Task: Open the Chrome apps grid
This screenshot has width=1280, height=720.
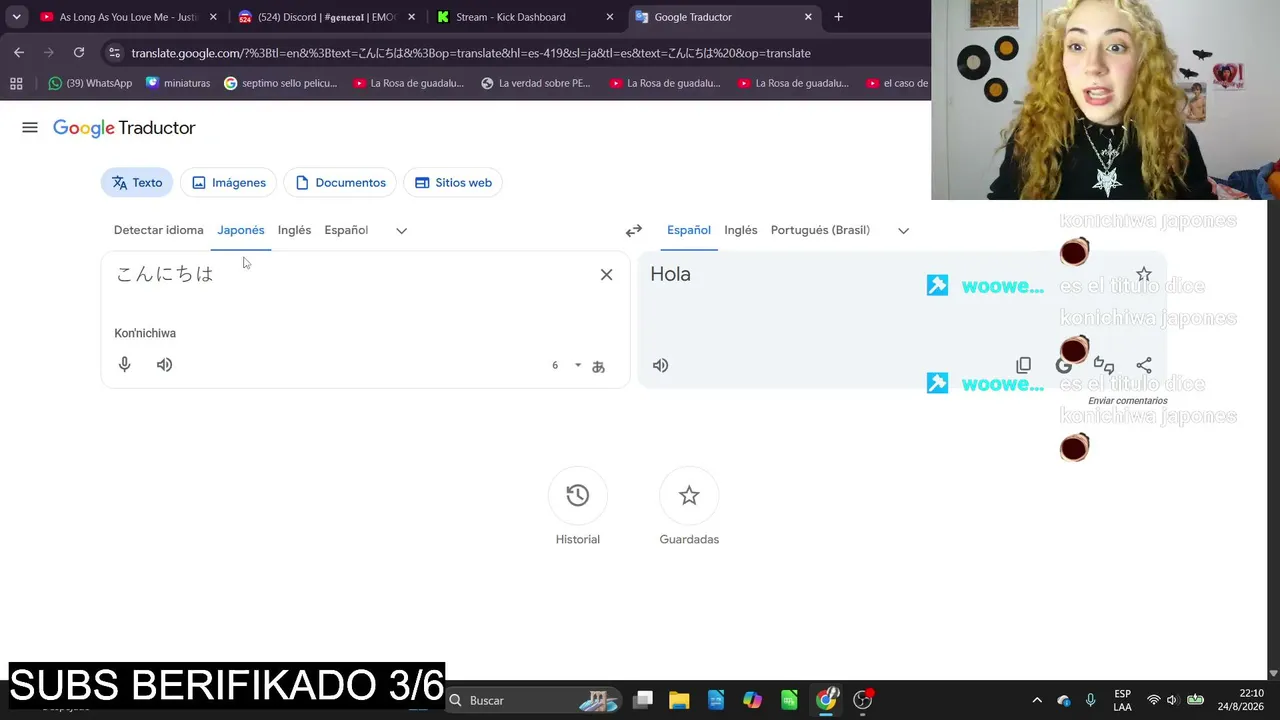Action: click(x=16, y=83)
